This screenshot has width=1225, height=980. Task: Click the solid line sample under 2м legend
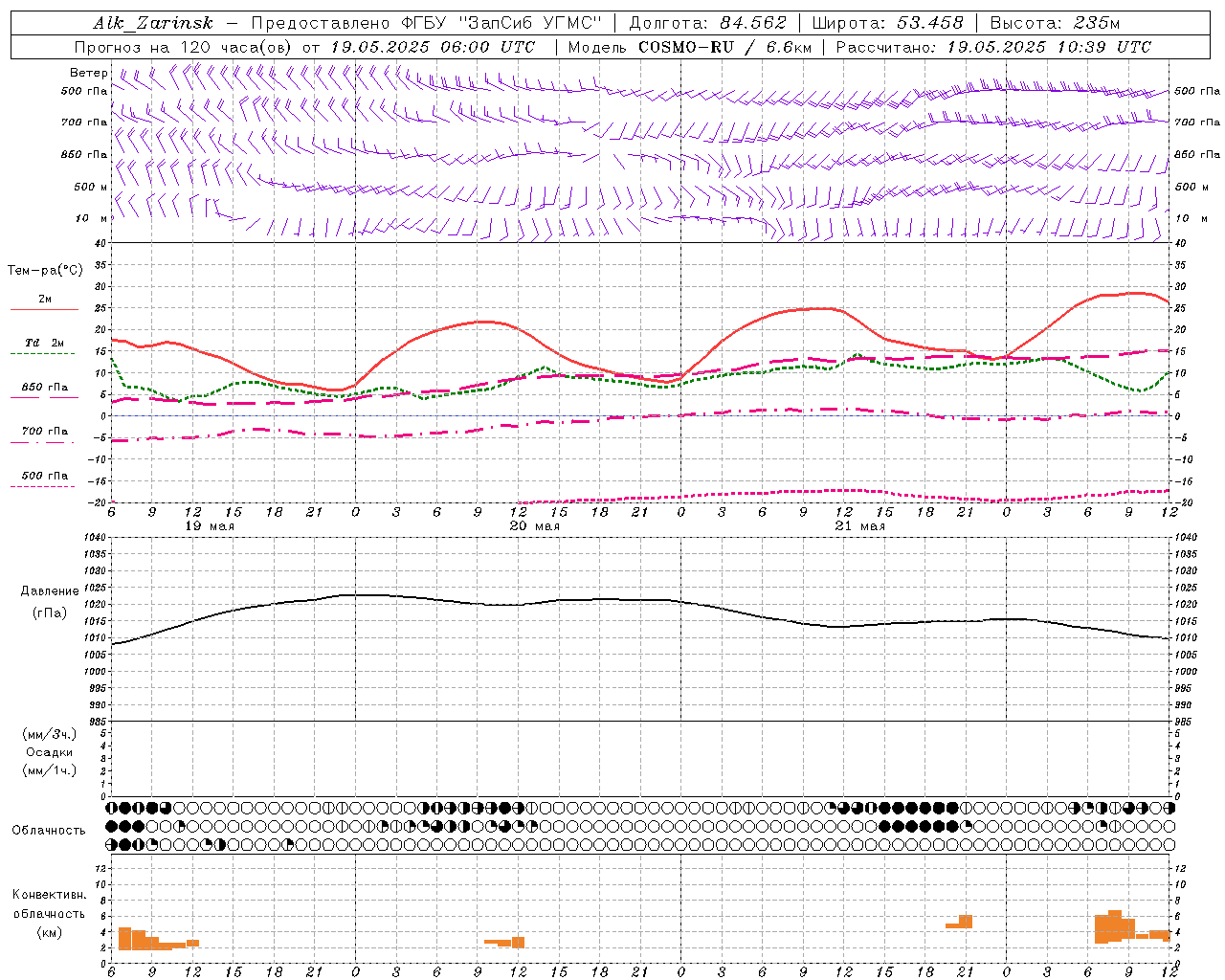(44, 309)
